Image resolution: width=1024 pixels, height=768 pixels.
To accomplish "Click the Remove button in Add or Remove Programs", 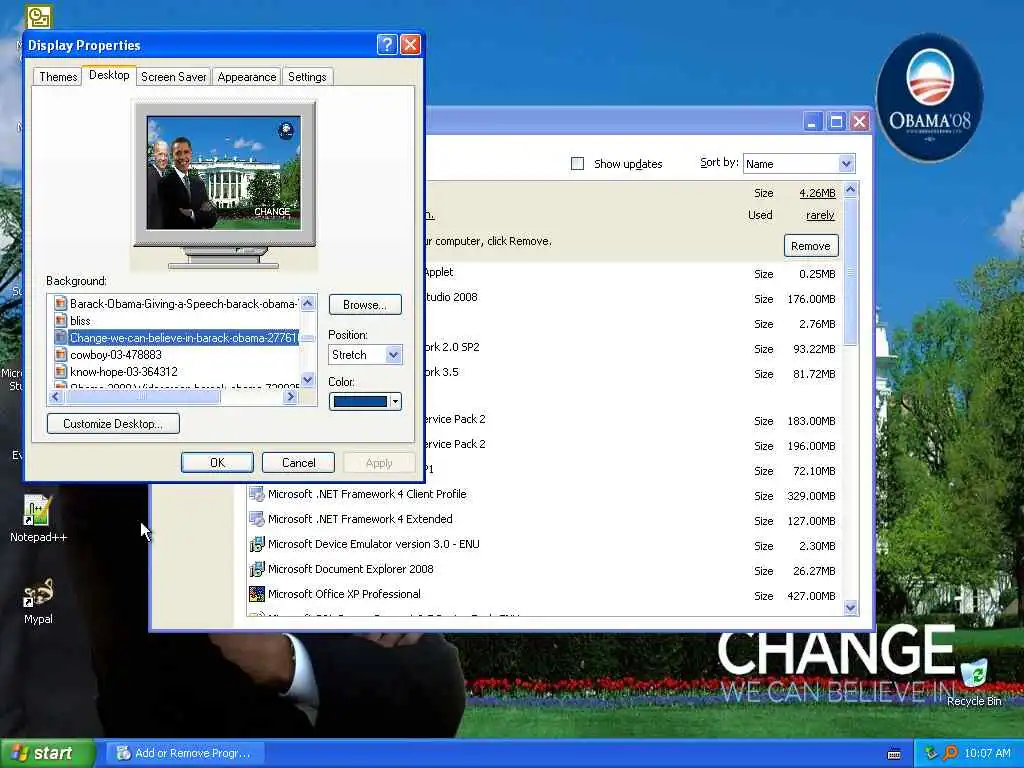I will click(810, 246).
